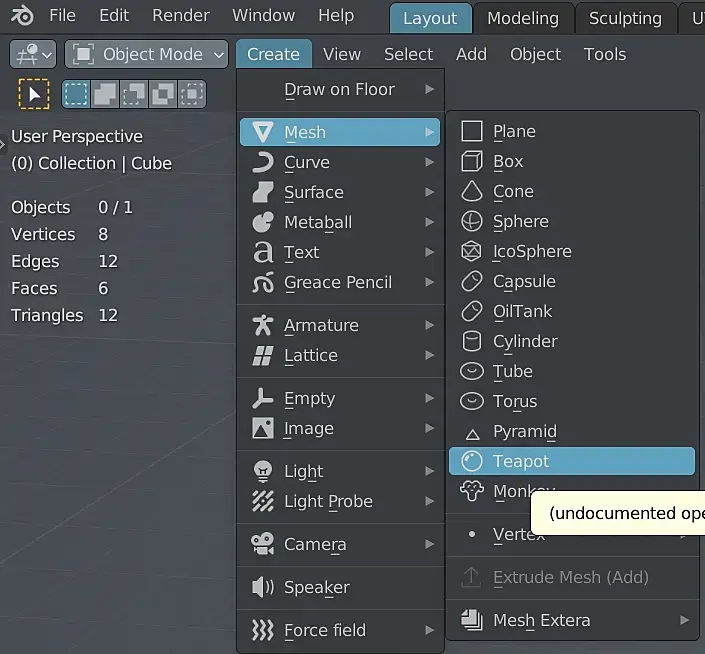Click the Light bulb icon
This screenshot has height=654, width=705.
point(263,471)
